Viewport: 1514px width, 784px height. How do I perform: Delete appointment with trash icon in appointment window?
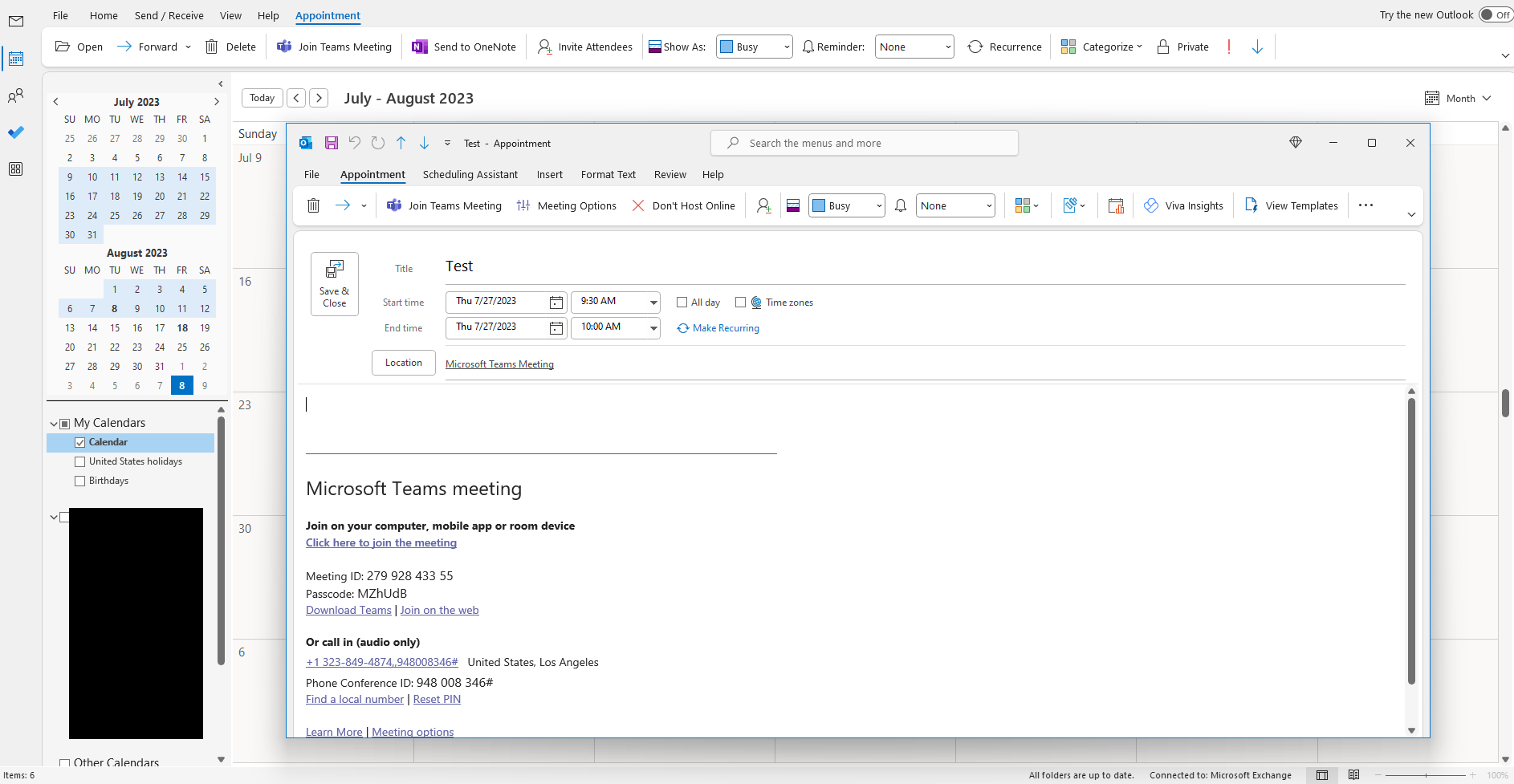[313, 205]
